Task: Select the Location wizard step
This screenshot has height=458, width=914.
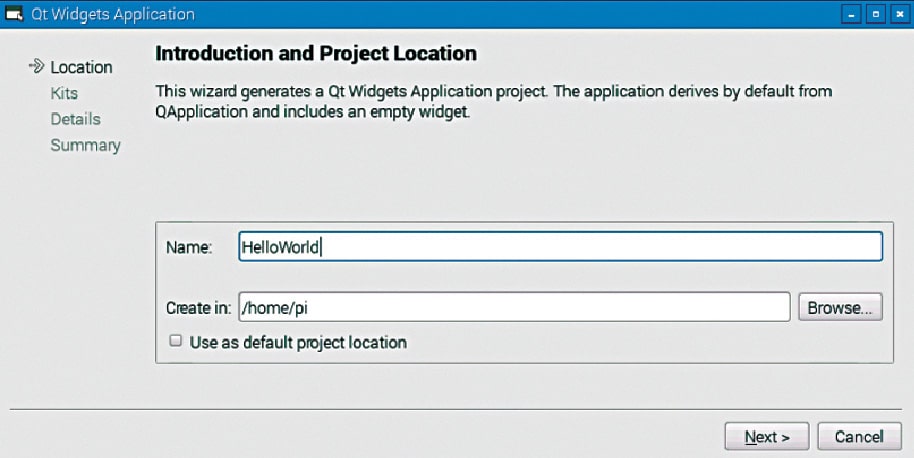Action: (81, 67)
